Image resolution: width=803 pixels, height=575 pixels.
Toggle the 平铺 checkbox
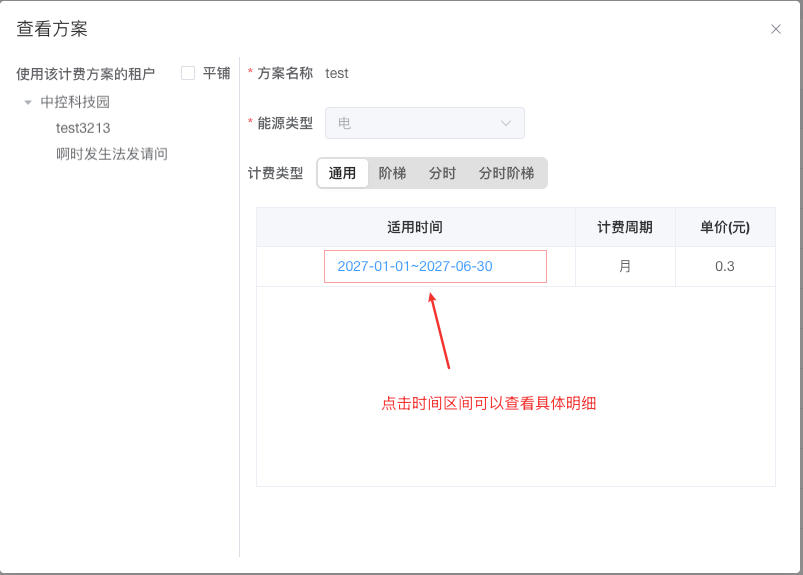tap(188, 73)
